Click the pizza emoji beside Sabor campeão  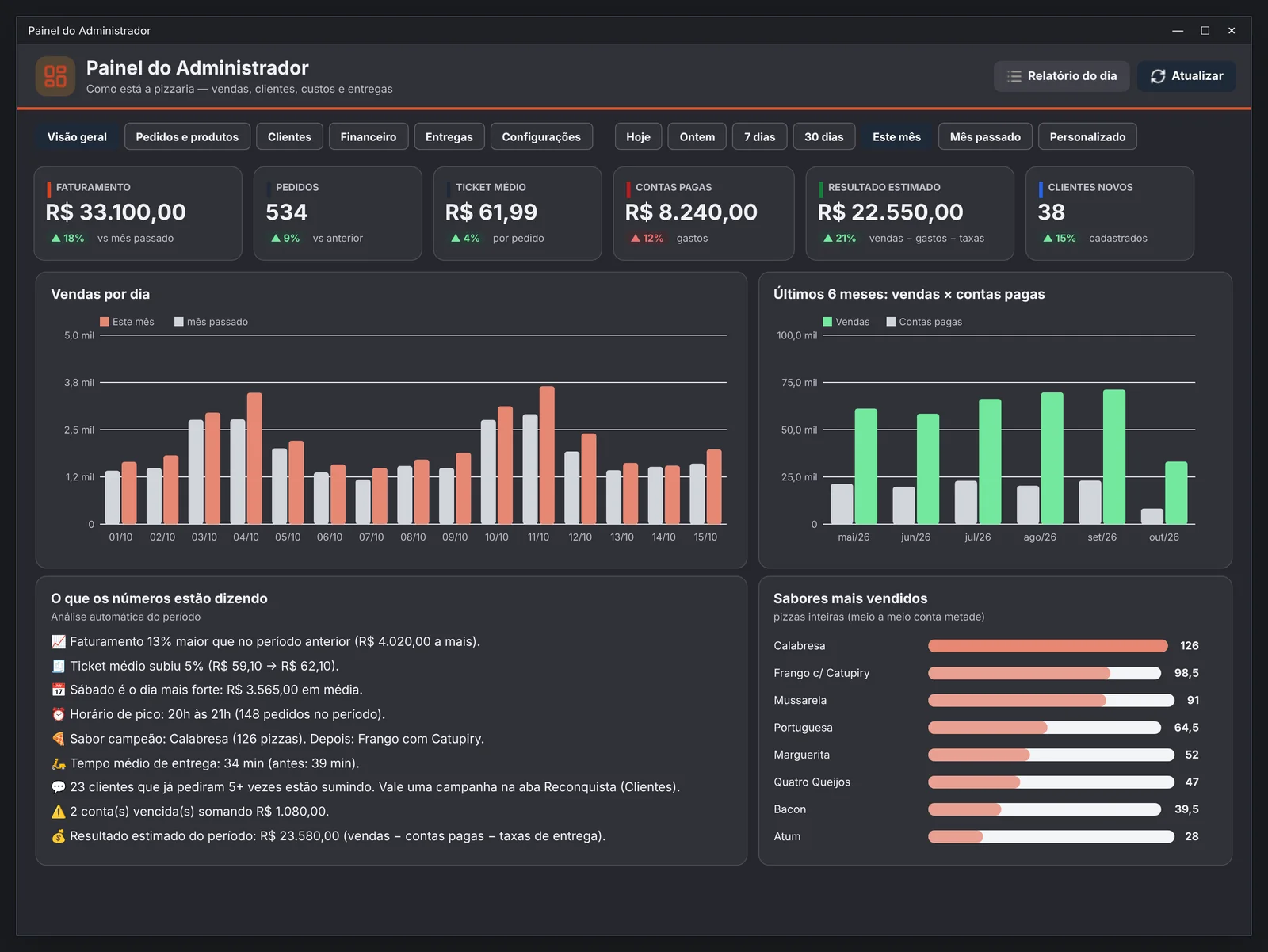58,739
